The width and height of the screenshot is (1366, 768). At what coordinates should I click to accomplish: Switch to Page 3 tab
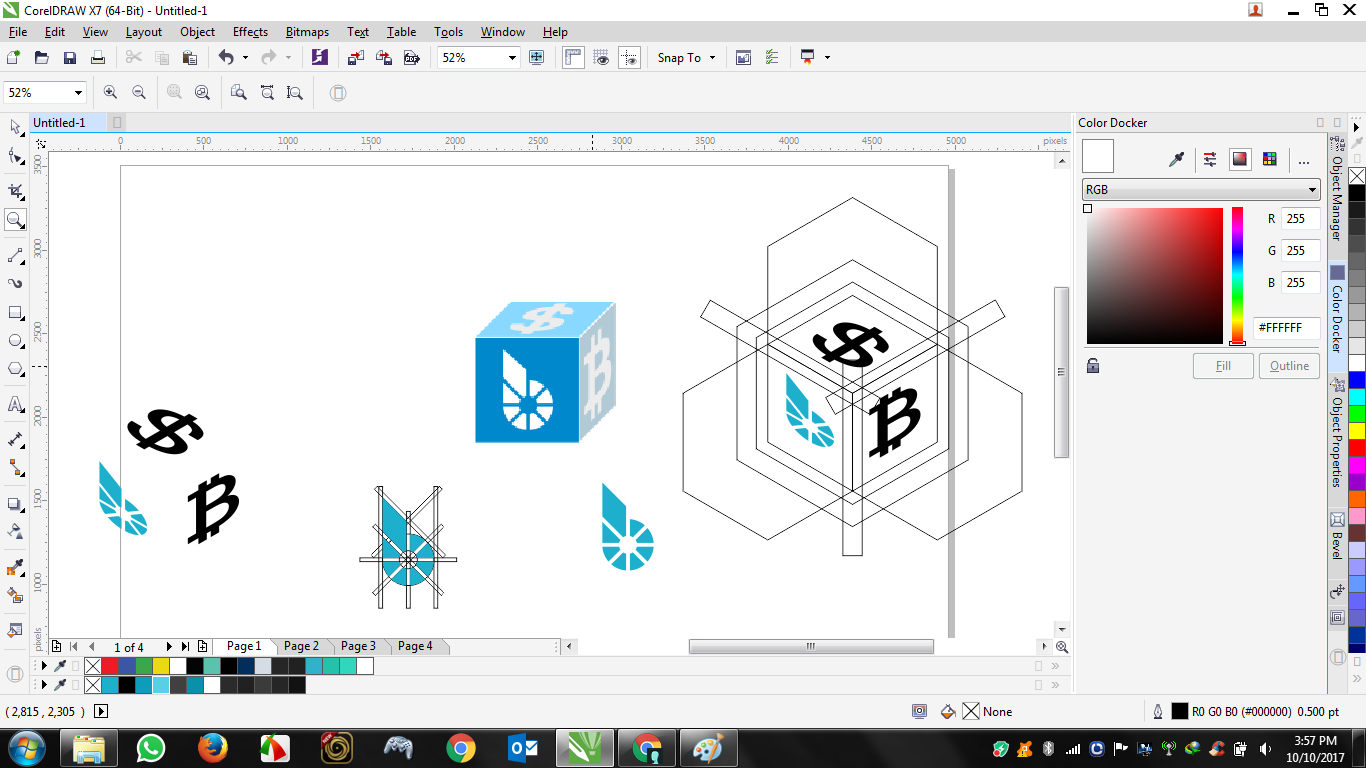(358, 646)
